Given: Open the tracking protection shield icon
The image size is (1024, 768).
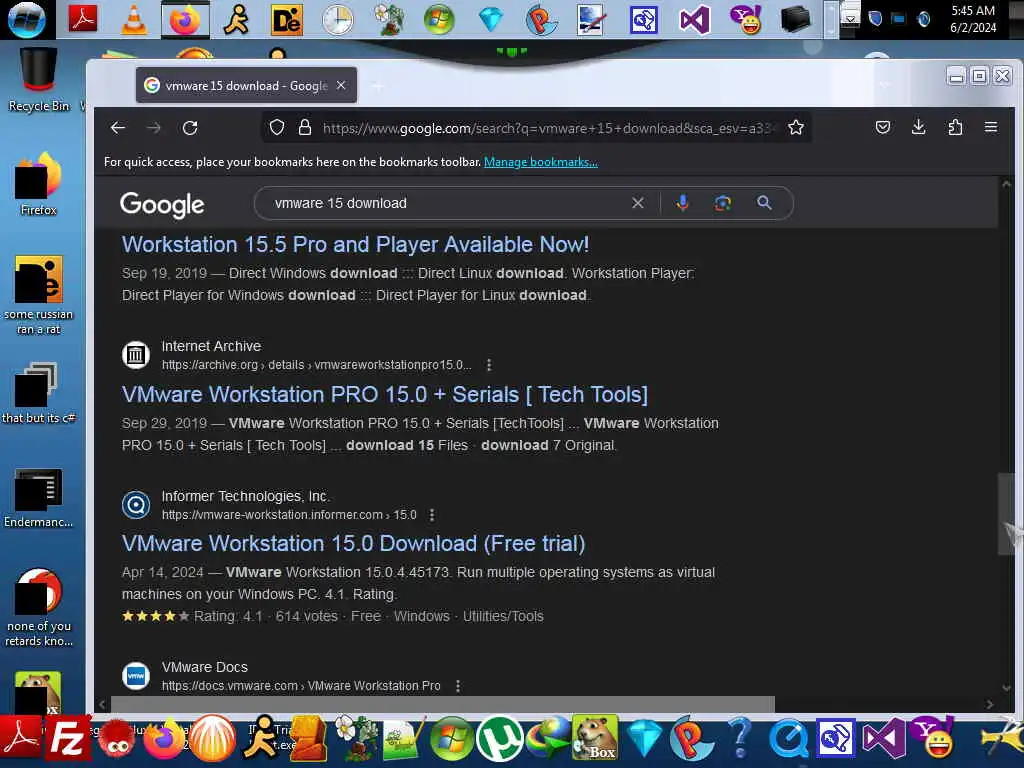Looking at the screenshot, I should (x=277, y=127).
